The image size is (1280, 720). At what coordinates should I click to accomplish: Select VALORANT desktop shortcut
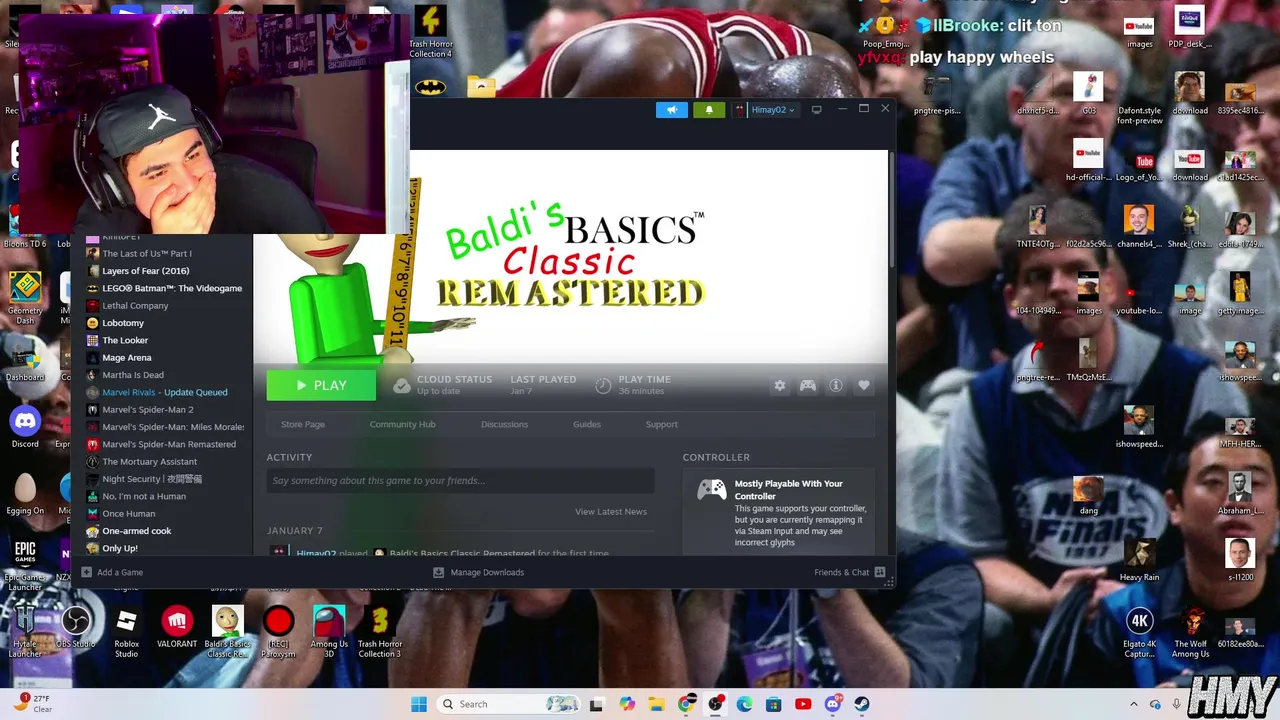177,629
